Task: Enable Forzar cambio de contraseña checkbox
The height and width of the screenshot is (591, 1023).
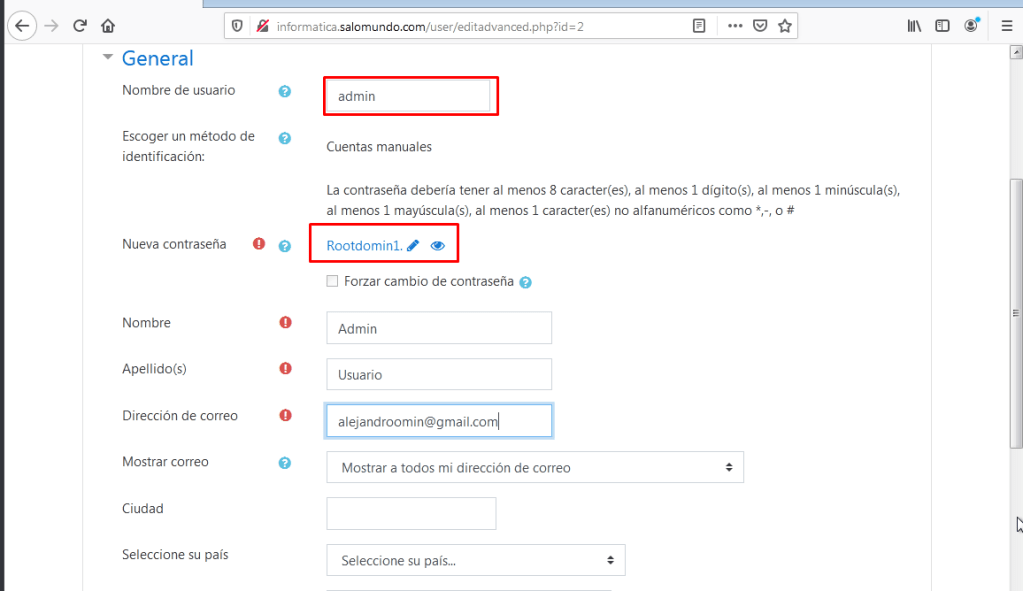Action: (333, 282)
